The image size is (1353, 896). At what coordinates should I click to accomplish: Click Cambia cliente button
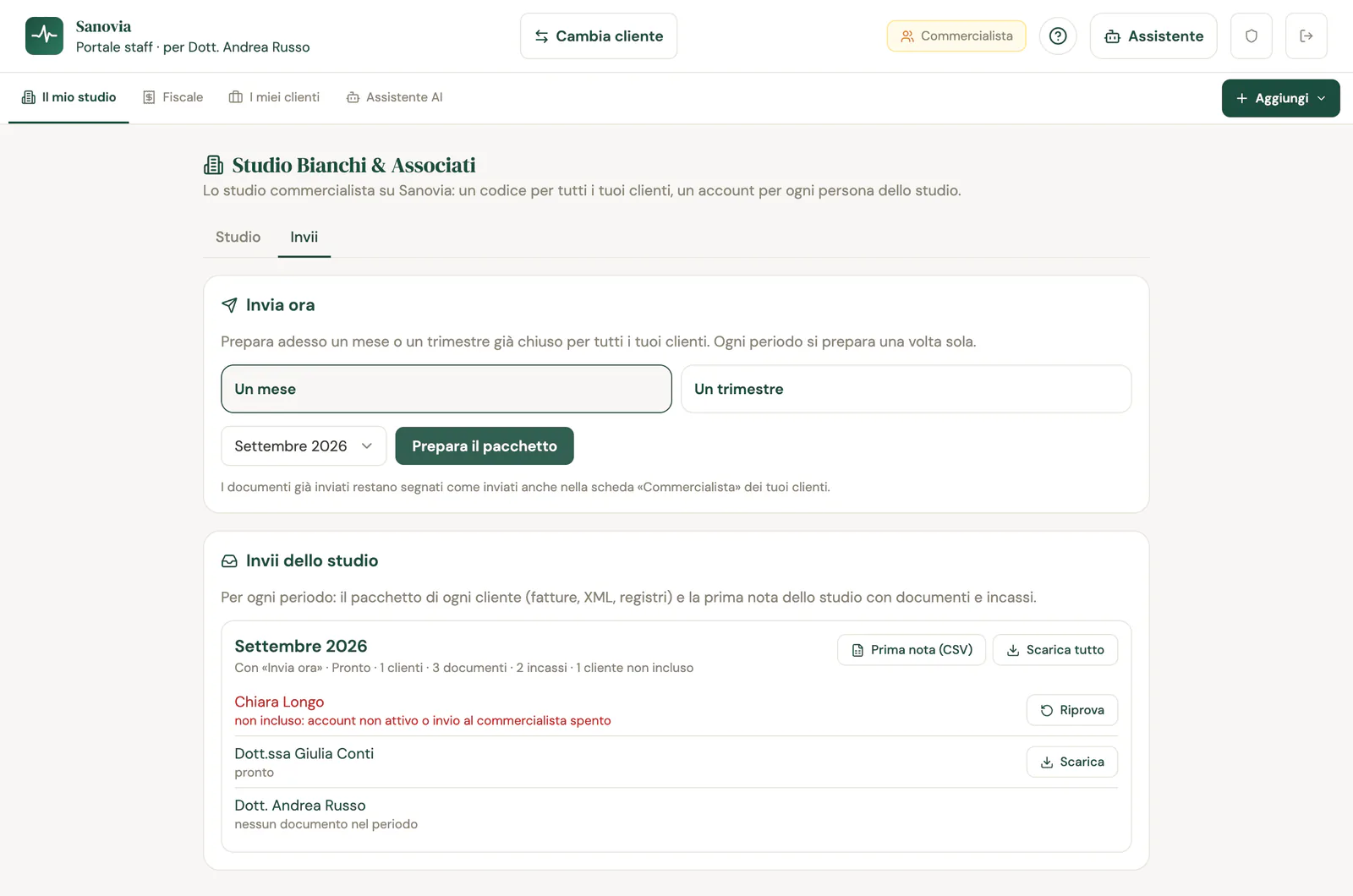pos(599,36)
